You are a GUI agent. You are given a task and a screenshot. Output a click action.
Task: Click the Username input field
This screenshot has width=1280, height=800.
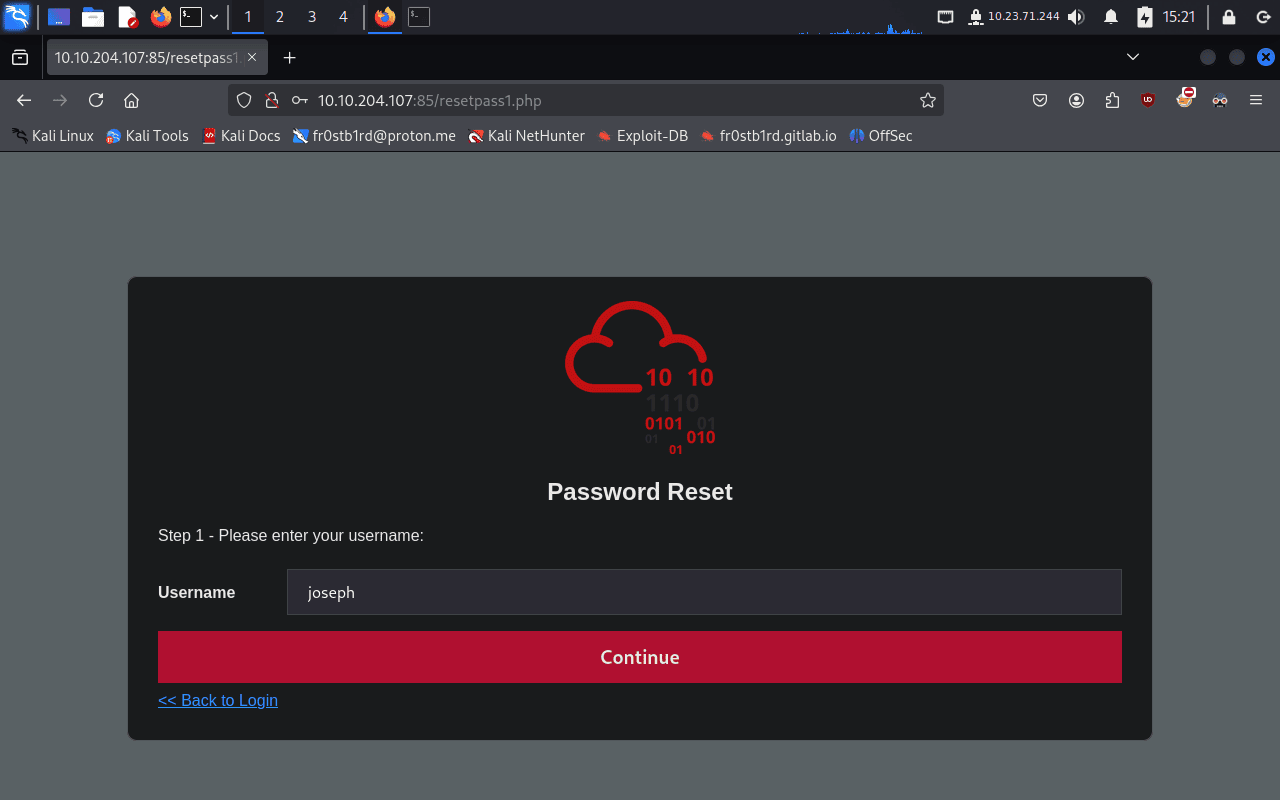(704, 592)
